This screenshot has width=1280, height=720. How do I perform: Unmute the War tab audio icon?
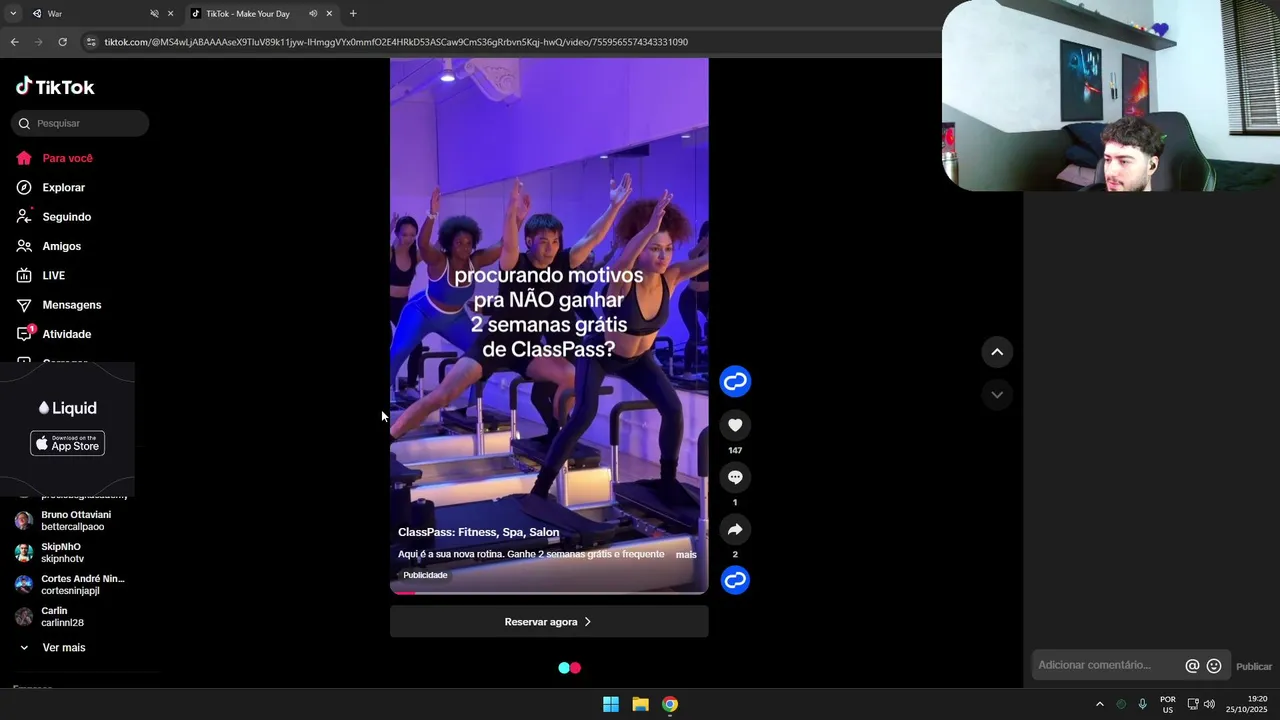point(154,14)
